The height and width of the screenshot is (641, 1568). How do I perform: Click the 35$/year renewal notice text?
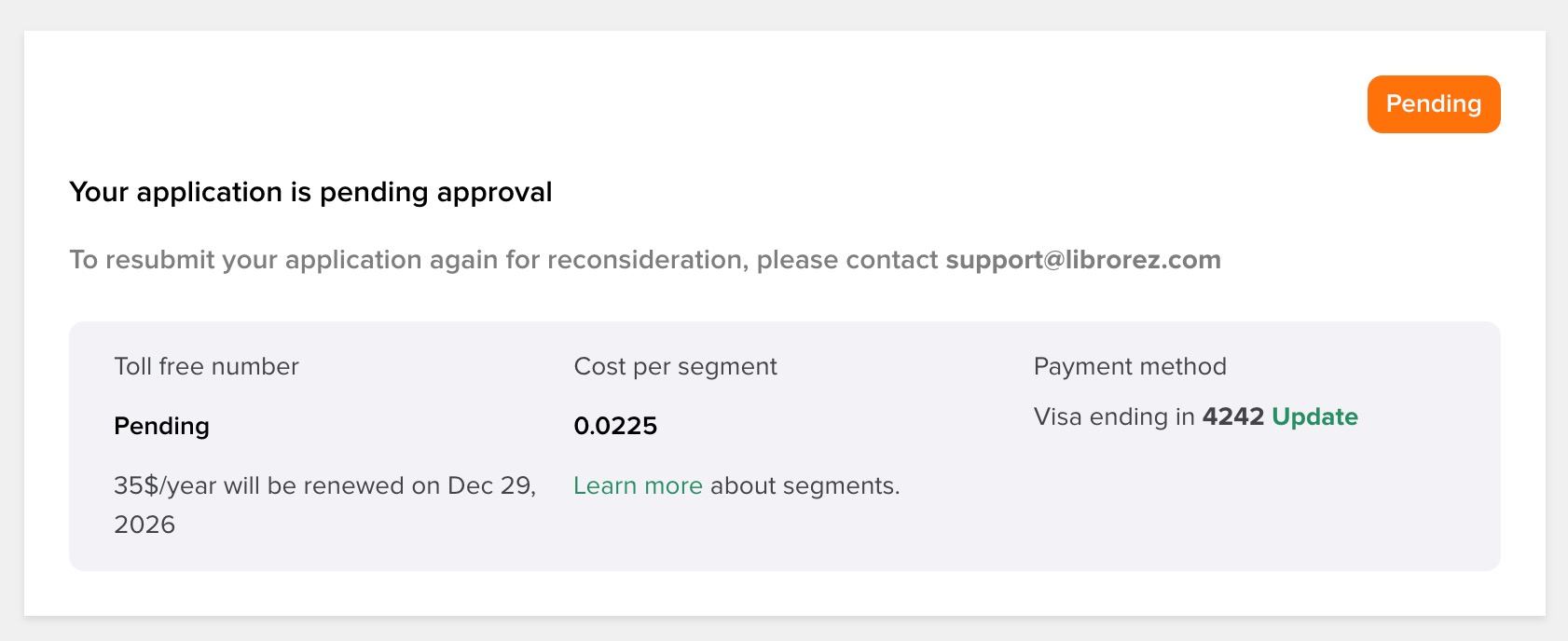pyautogui.click(x=280, y=485)
